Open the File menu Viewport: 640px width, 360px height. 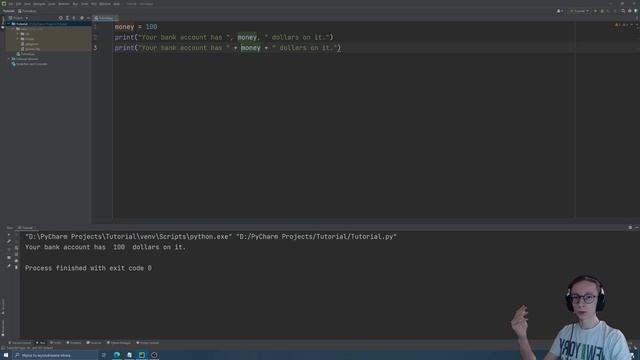point(11,4)
